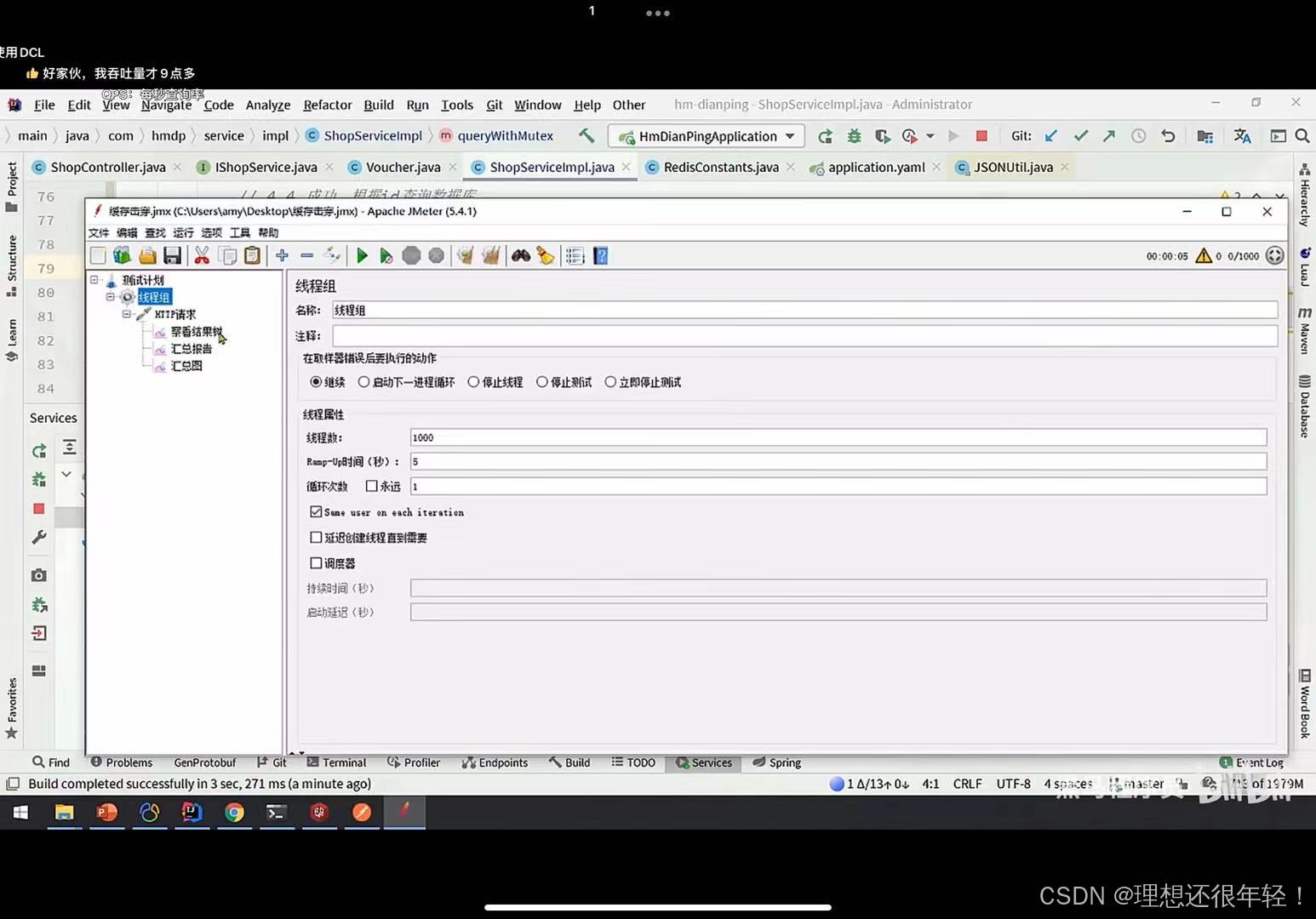Open dropdown arrow beside the profiler run icon

pyautogui.click(x=930, y=135)
